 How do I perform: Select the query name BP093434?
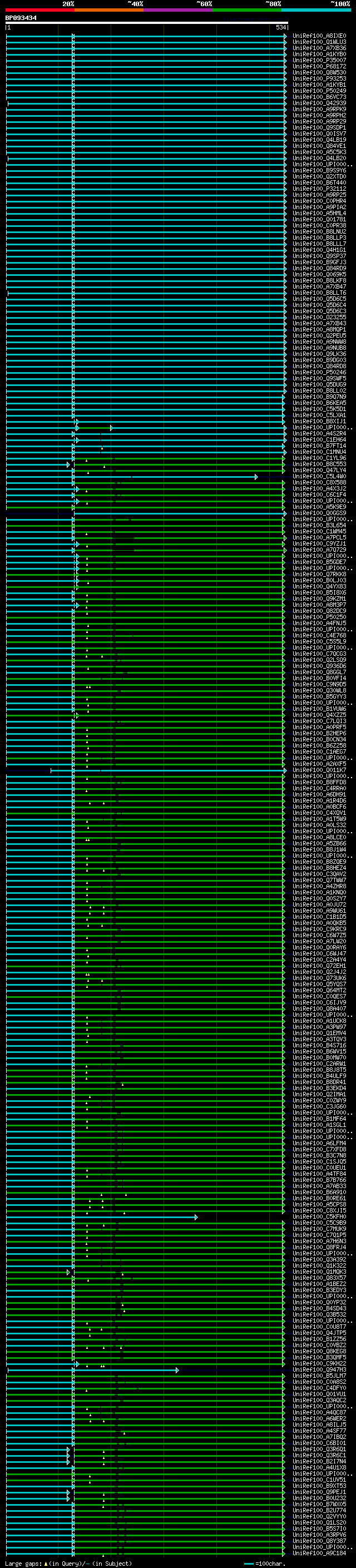pos(21,18)
